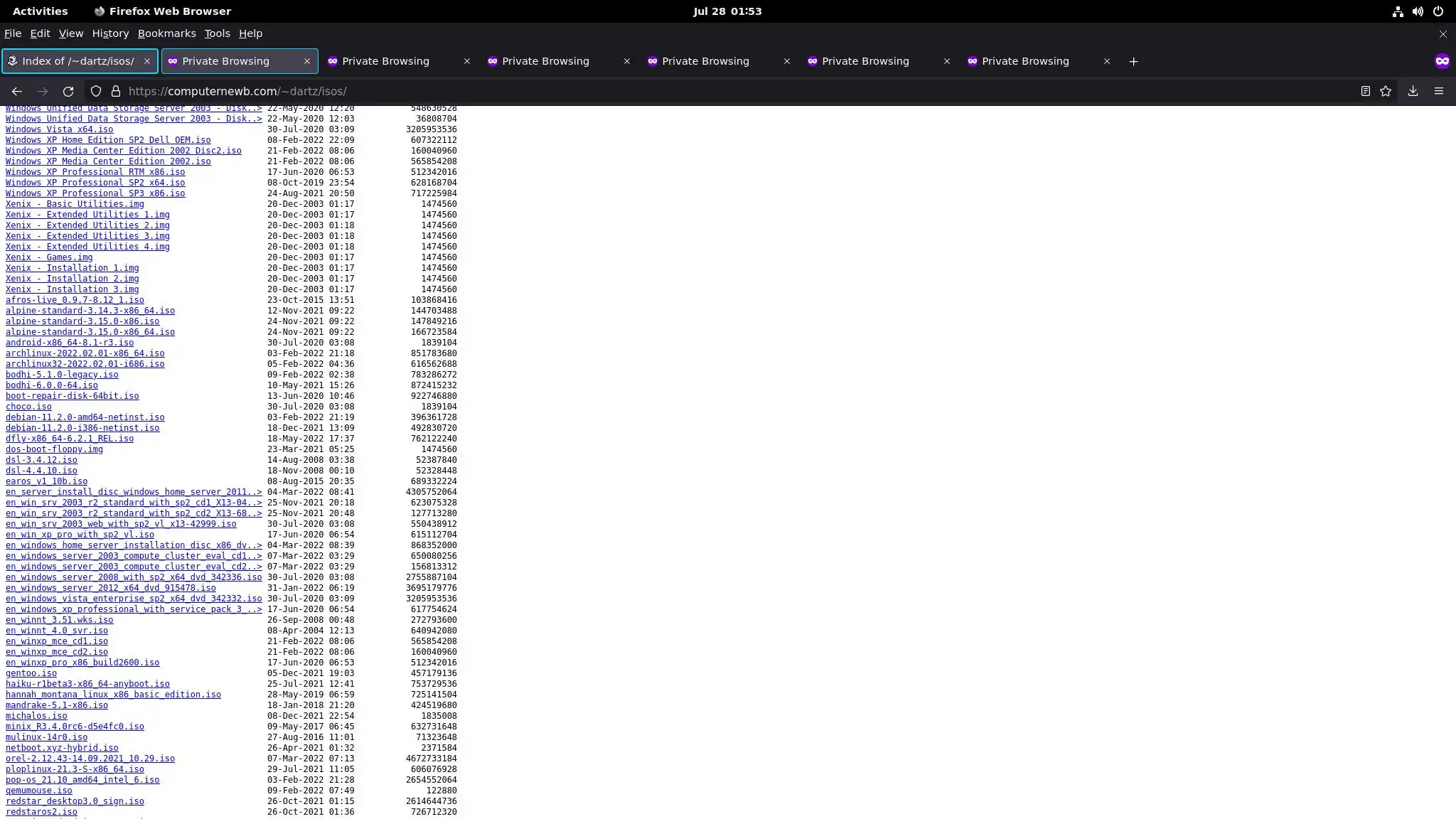This screenshot has width=1456, height=819.
Task: Bookmark this page with star icon
Action: pyautogui.click(x=1386, y=91)
